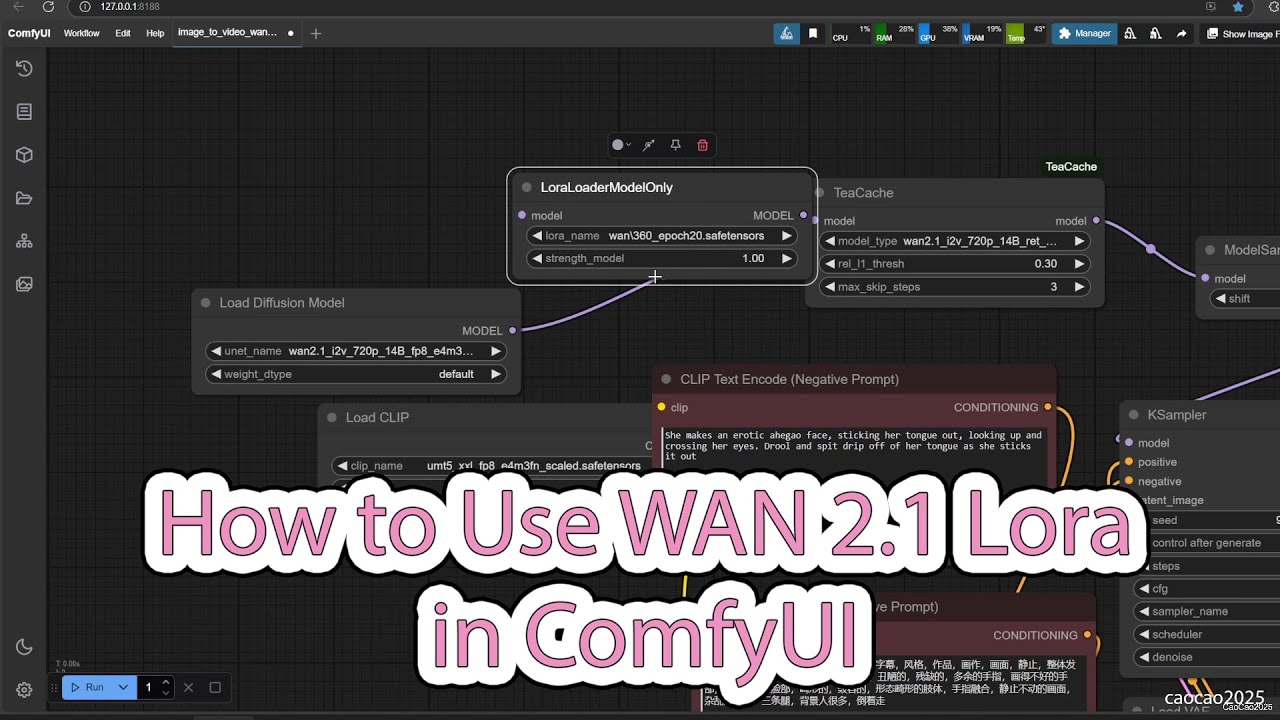Viewport: 1280px width, 720px height.
Task: Click the blue cleanup icon in top bar
Action: pos(787,33)
